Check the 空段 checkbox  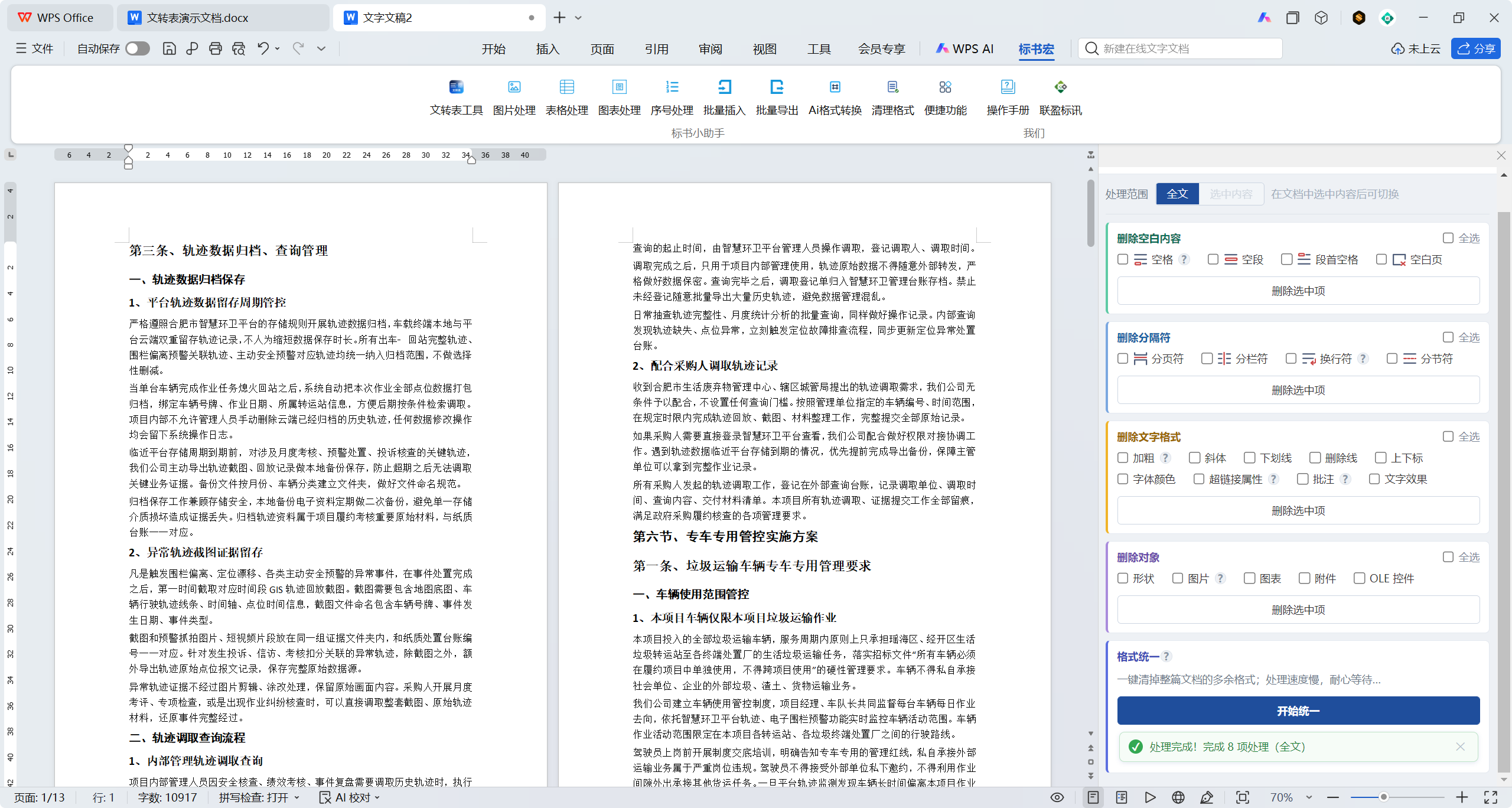point(1213,259)
